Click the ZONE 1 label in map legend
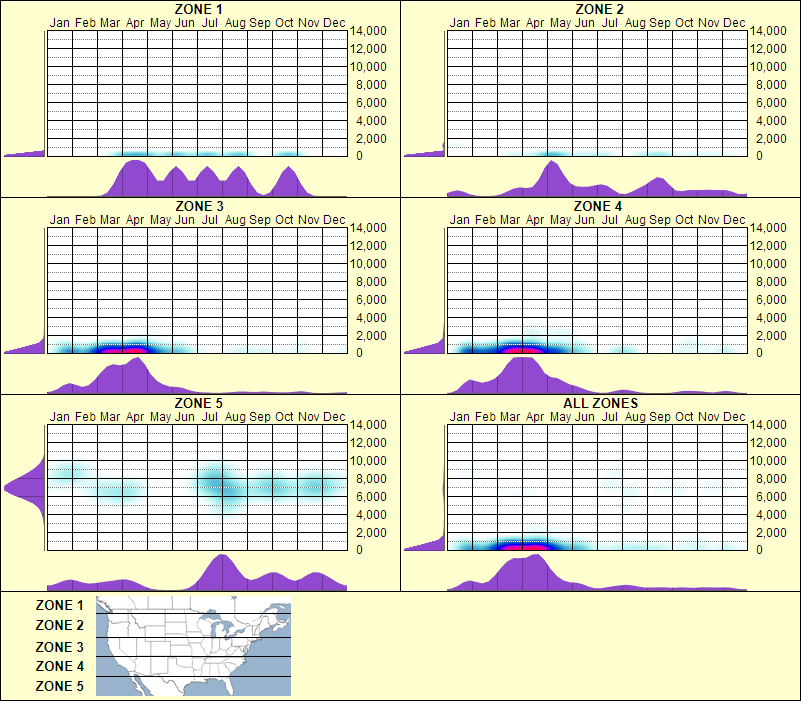The width and height of the screenshot is (801, 701). [x=59, y=605]
